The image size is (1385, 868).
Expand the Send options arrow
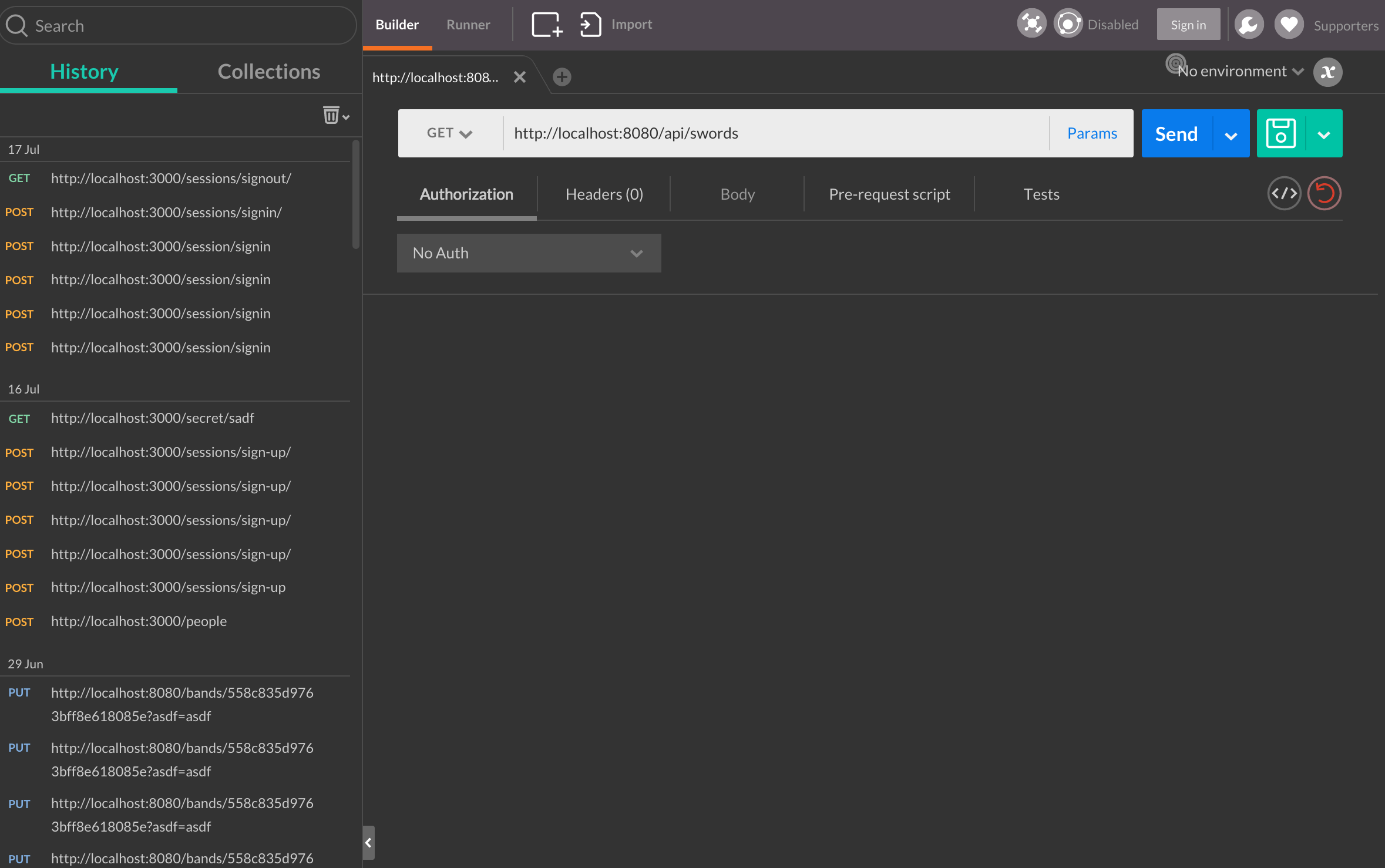pos(1231,134)
